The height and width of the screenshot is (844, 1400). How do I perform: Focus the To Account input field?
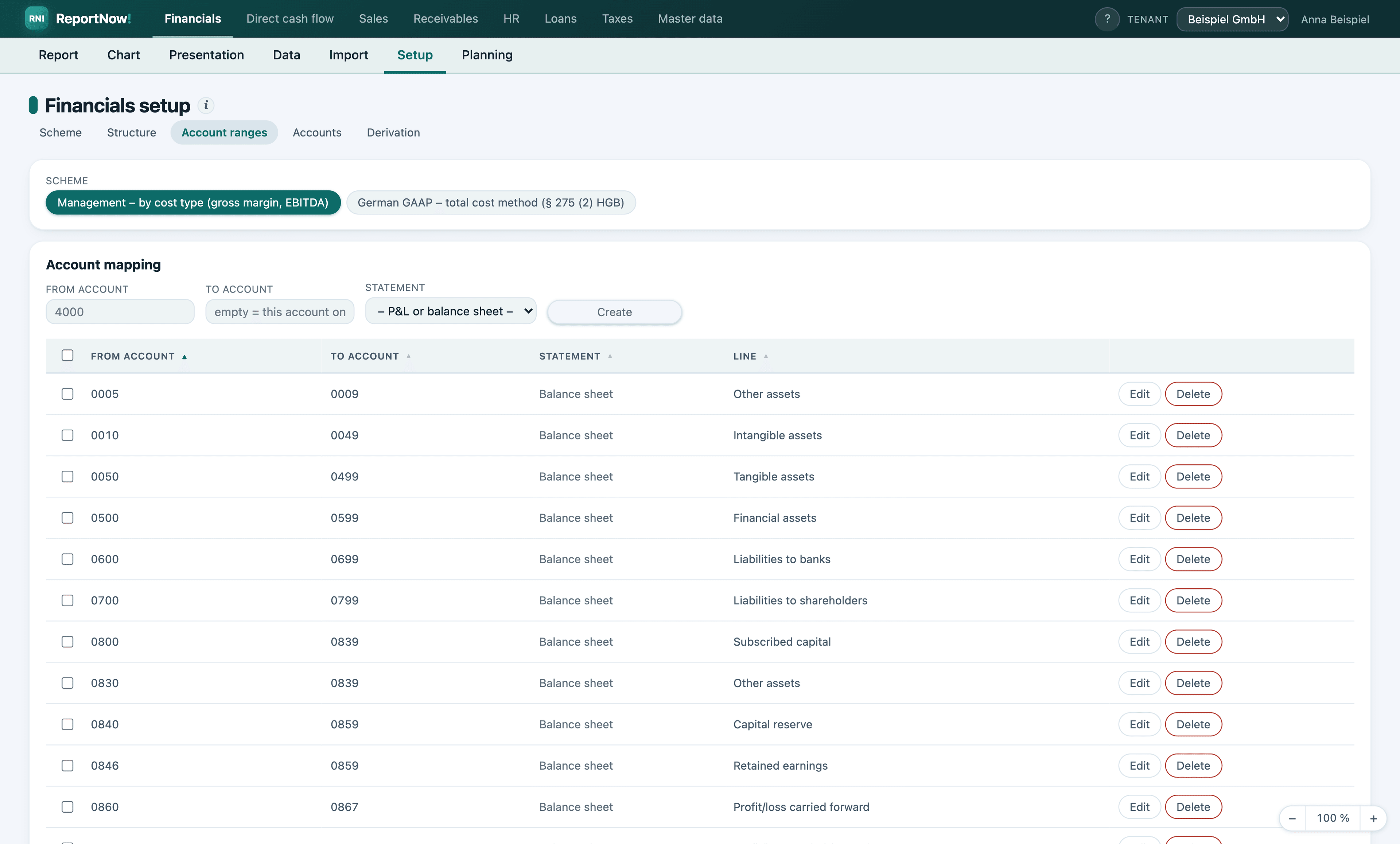tap(280, 312)
